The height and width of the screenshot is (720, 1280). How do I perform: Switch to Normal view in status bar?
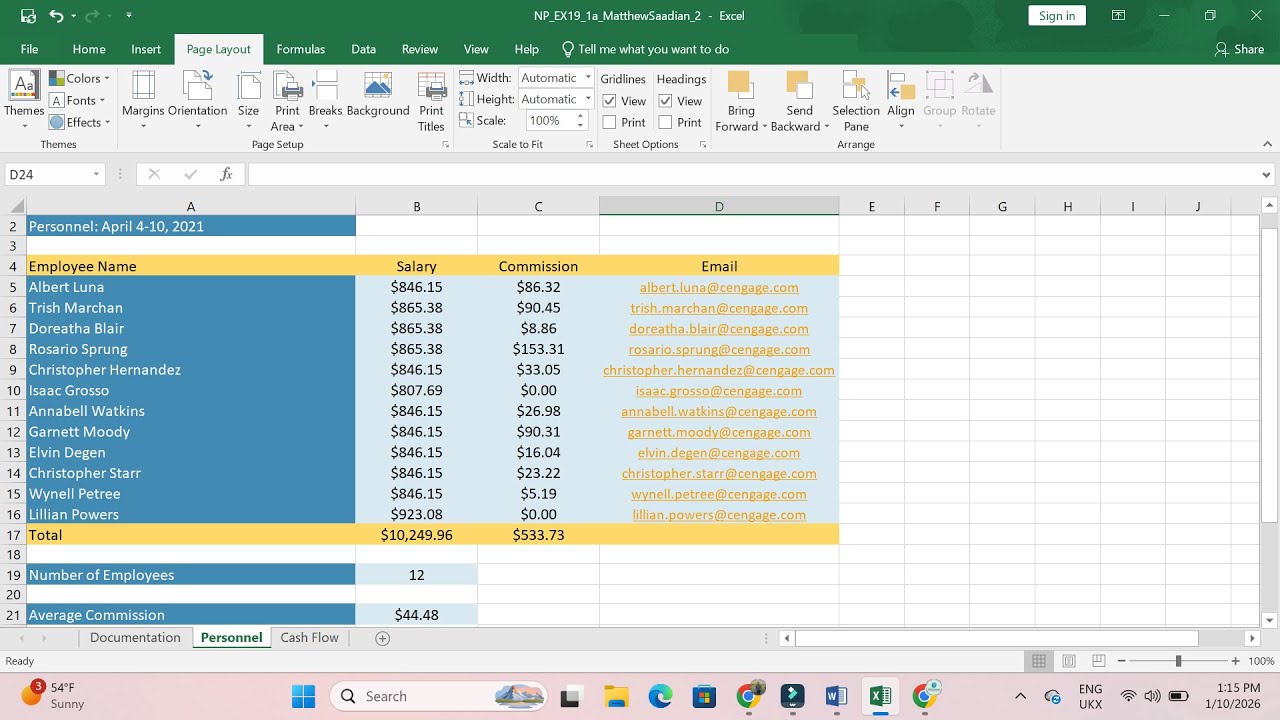pyautogui.click(x=1039, y=661)
